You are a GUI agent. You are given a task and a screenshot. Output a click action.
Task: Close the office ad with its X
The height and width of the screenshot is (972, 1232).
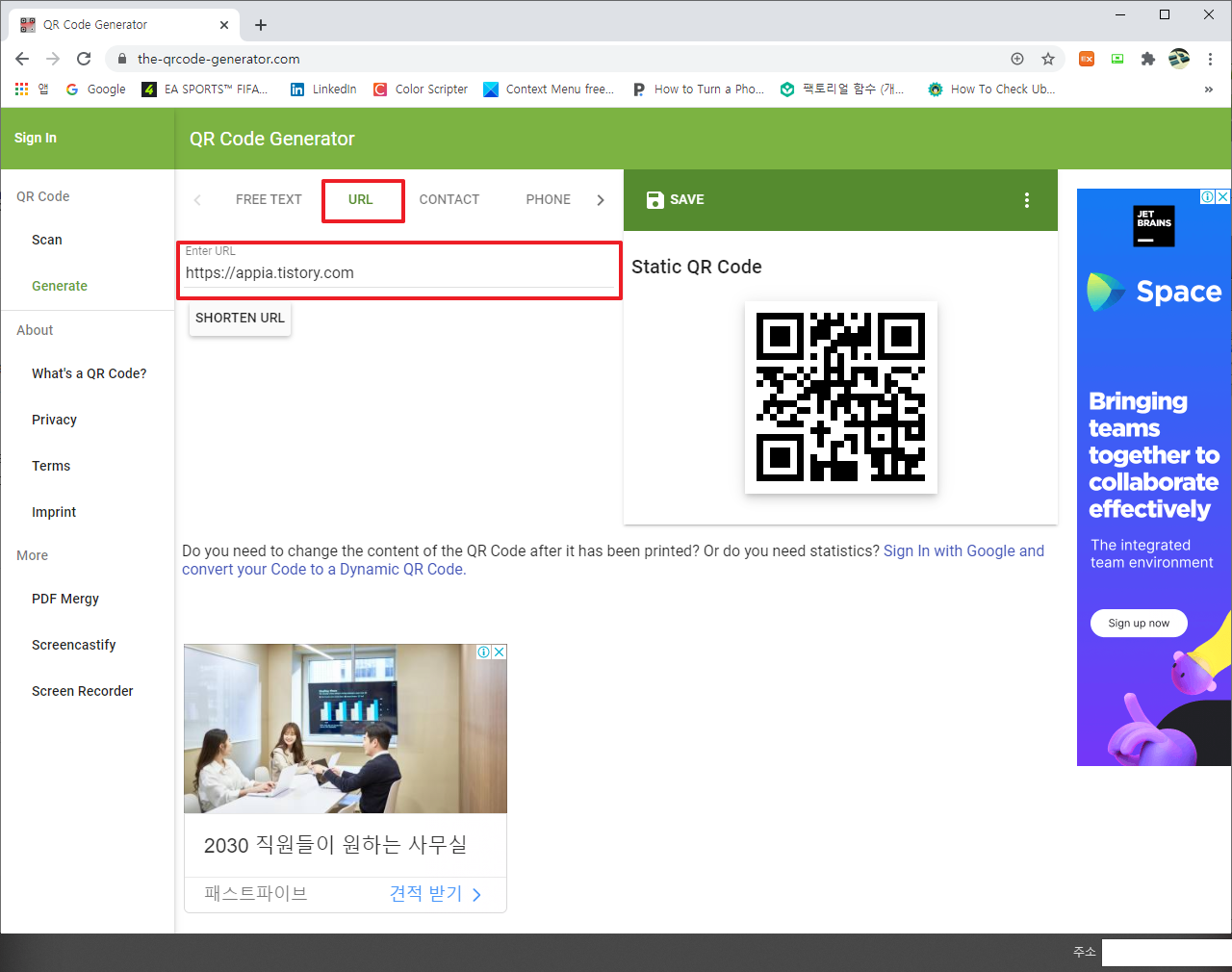pyautogui.click(x=500, y=652)
